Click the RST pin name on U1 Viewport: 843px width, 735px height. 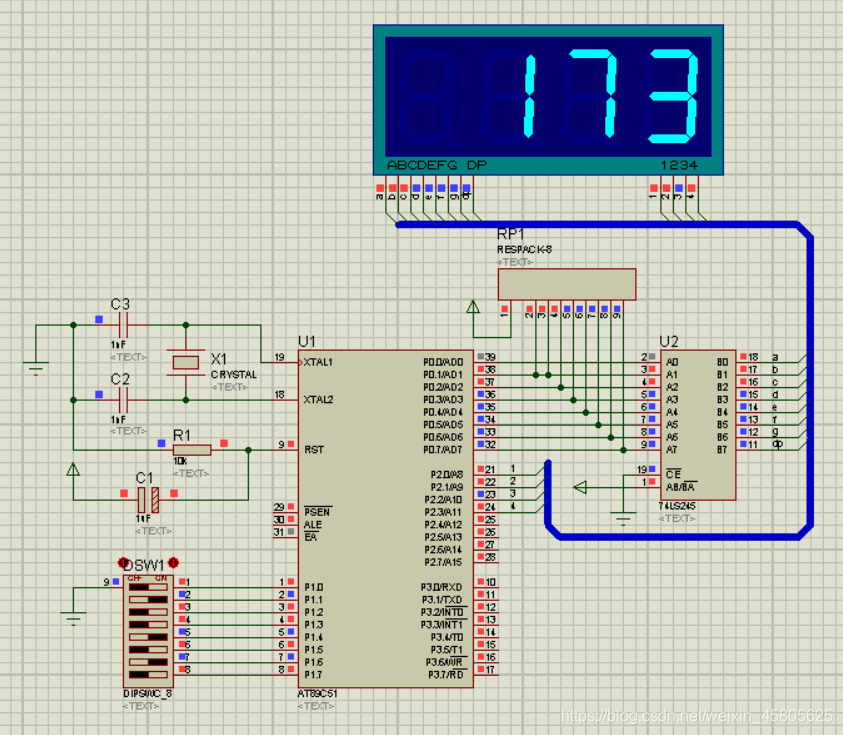point(314,449)
